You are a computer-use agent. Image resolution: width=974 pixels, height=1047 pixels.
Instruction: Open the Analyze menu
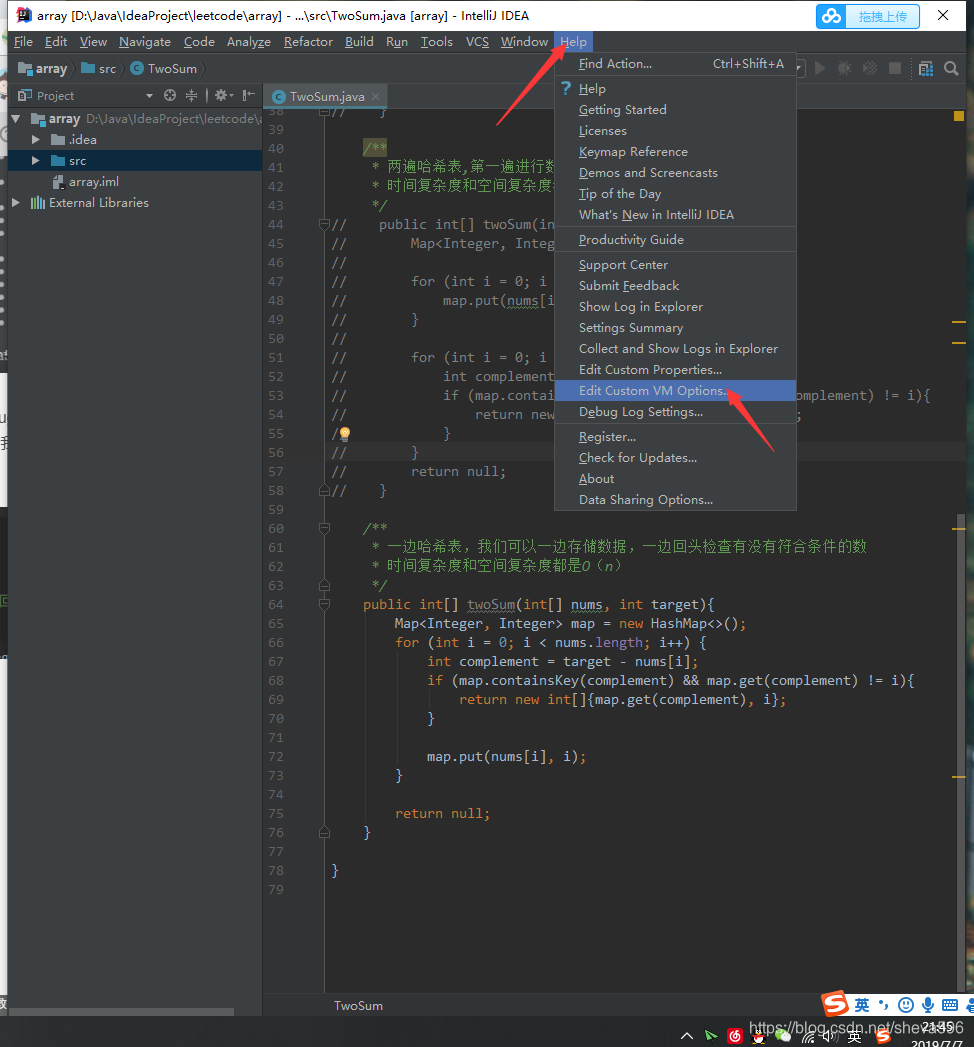point(248,41)
